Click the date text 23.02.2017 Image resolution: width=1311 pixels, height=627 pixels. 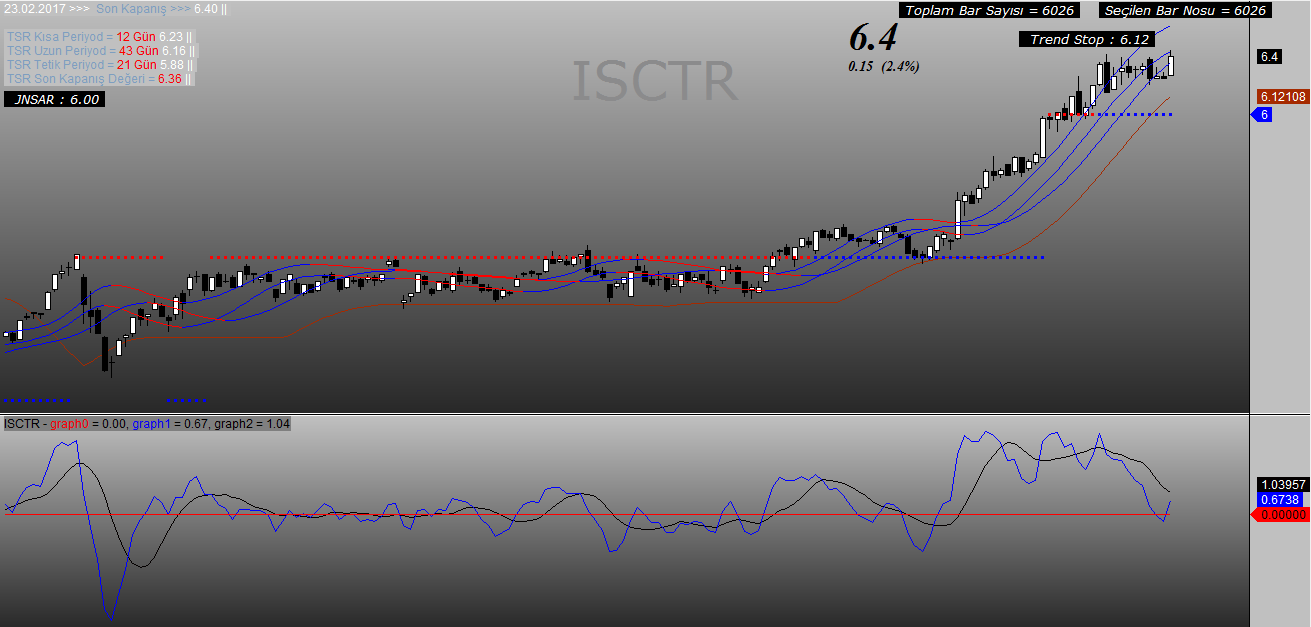click(x=33, y=9)
